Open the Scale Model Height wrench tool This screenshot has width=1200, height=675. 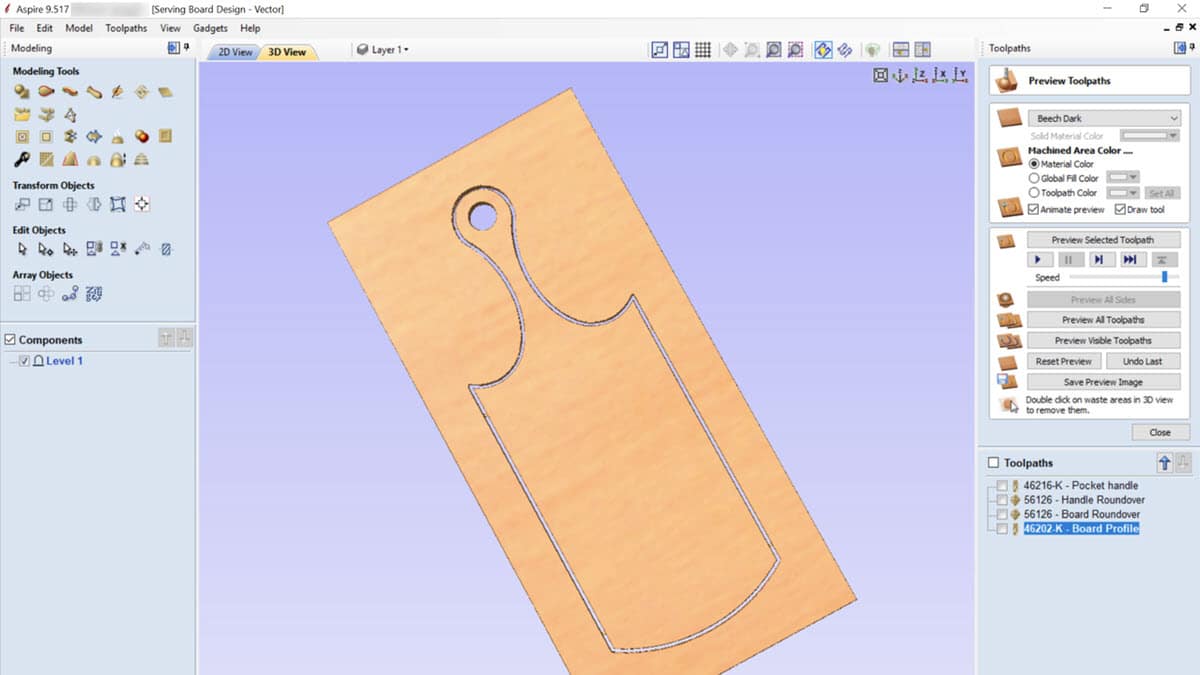pyautogui.click(x=22, y=159)
